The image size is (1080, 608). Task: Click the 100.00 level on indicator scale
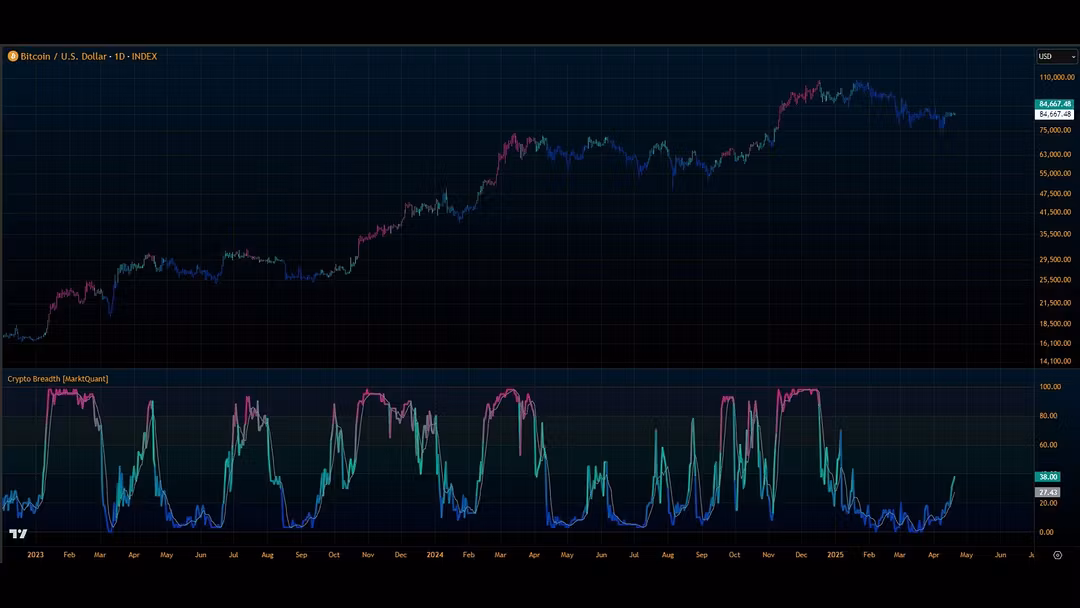click(x=1050, y=387)
